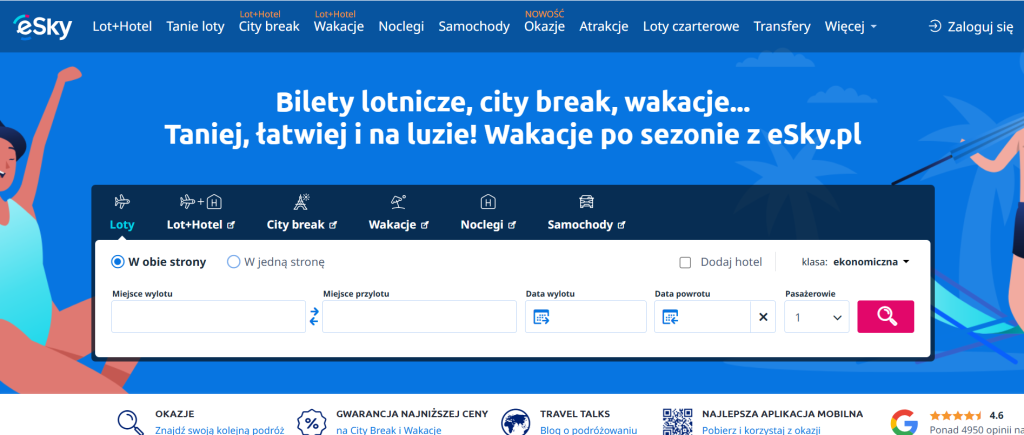Click the hotel icon above Noclegi
This screenshot has height=435, width=1024.
click(x=488, y=202)
